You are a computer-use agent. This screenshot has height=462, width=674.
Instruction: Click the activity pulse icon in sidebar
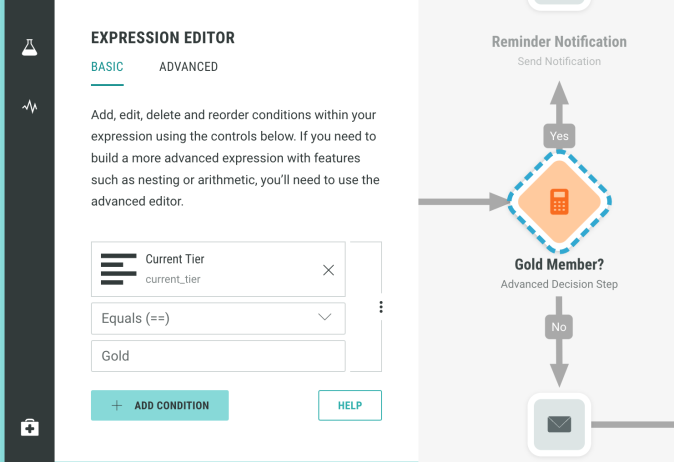(30, 106)
